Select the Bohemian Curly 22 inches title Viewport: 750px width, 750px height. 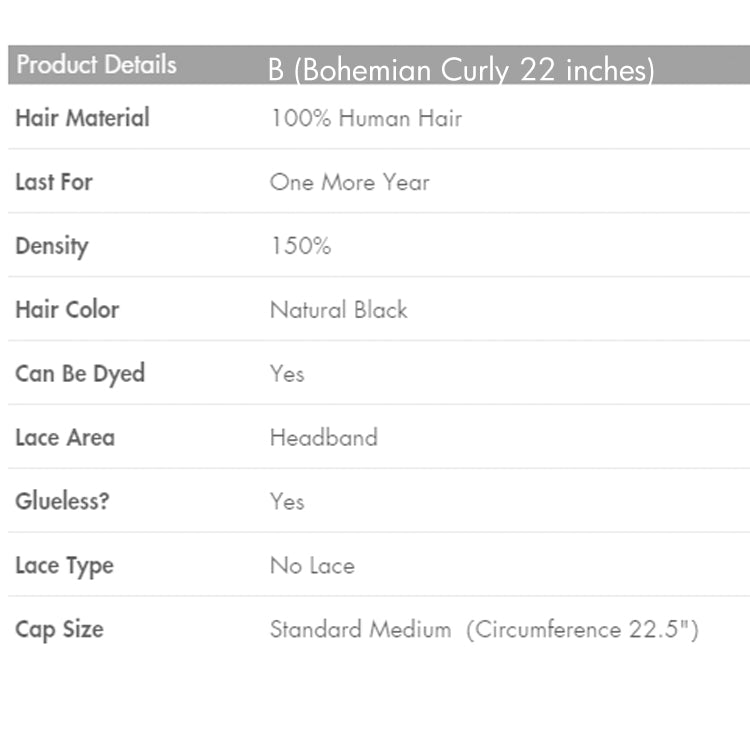(461, 70)
